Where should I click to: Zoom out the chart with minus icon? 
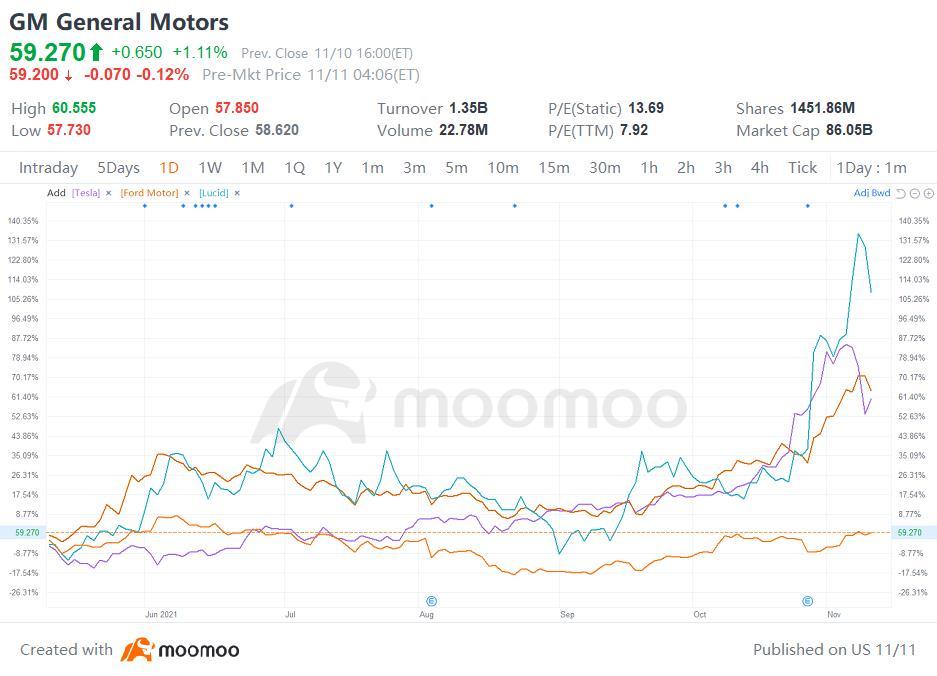point(914,193)
